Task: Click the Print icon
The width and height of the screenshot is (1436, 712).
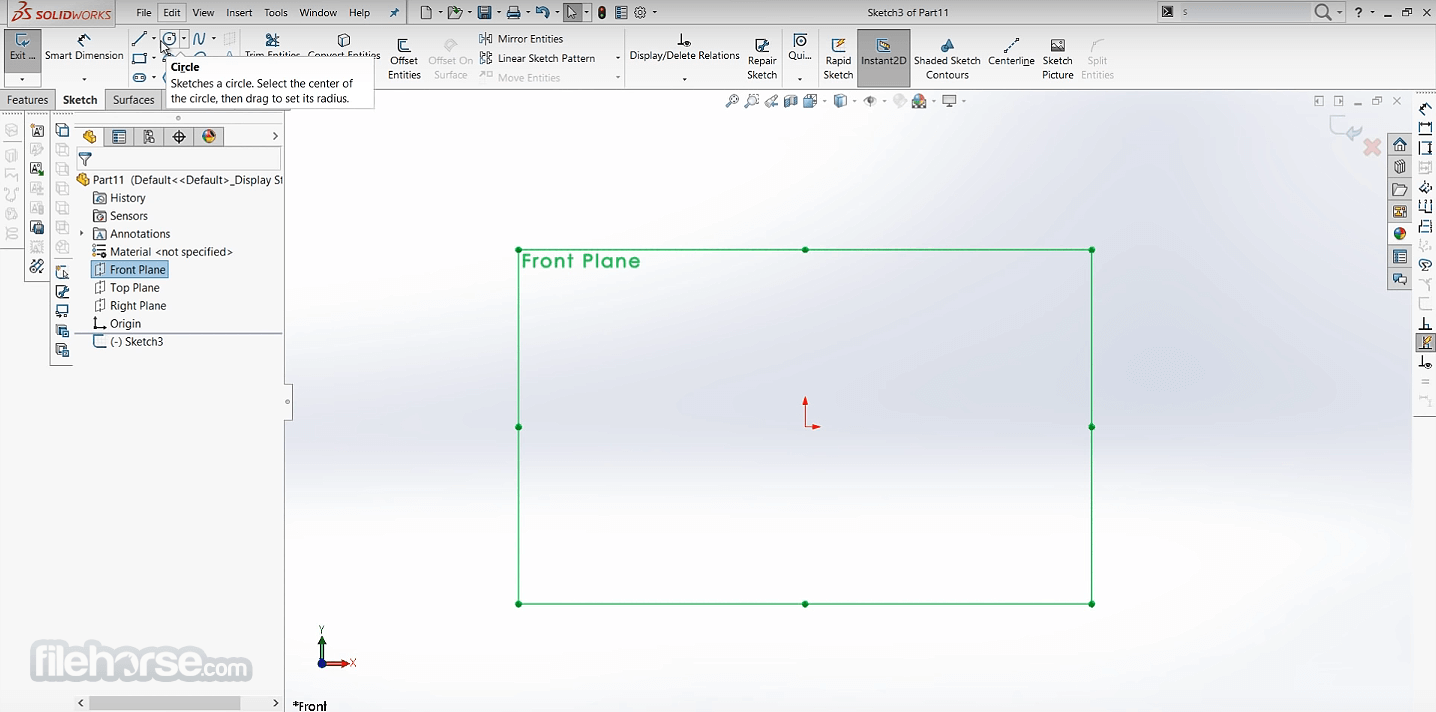Action: point(513,13)
